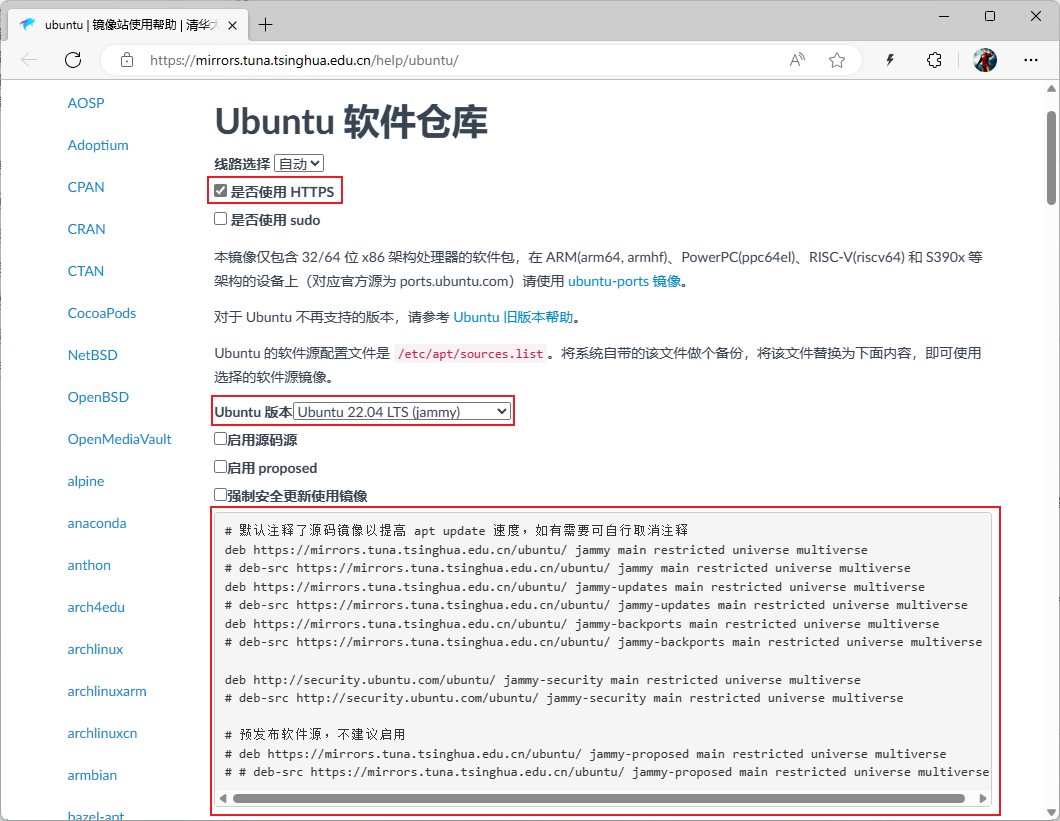
Task: Open the browser extensions puzzle icon
Action: 934,60
